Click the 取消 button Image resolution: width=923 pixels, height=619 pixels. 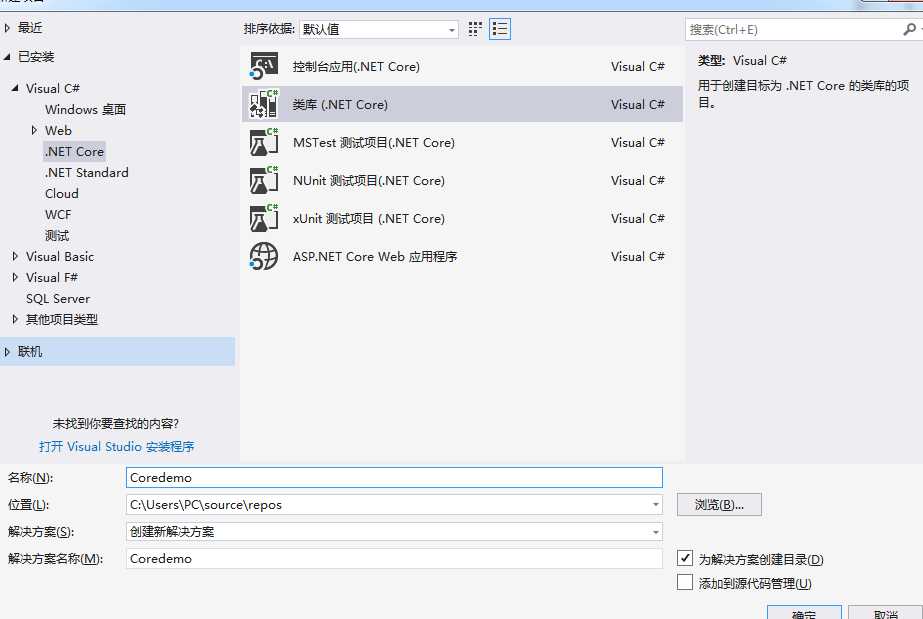pyautogui.click(x=885, y=612)
